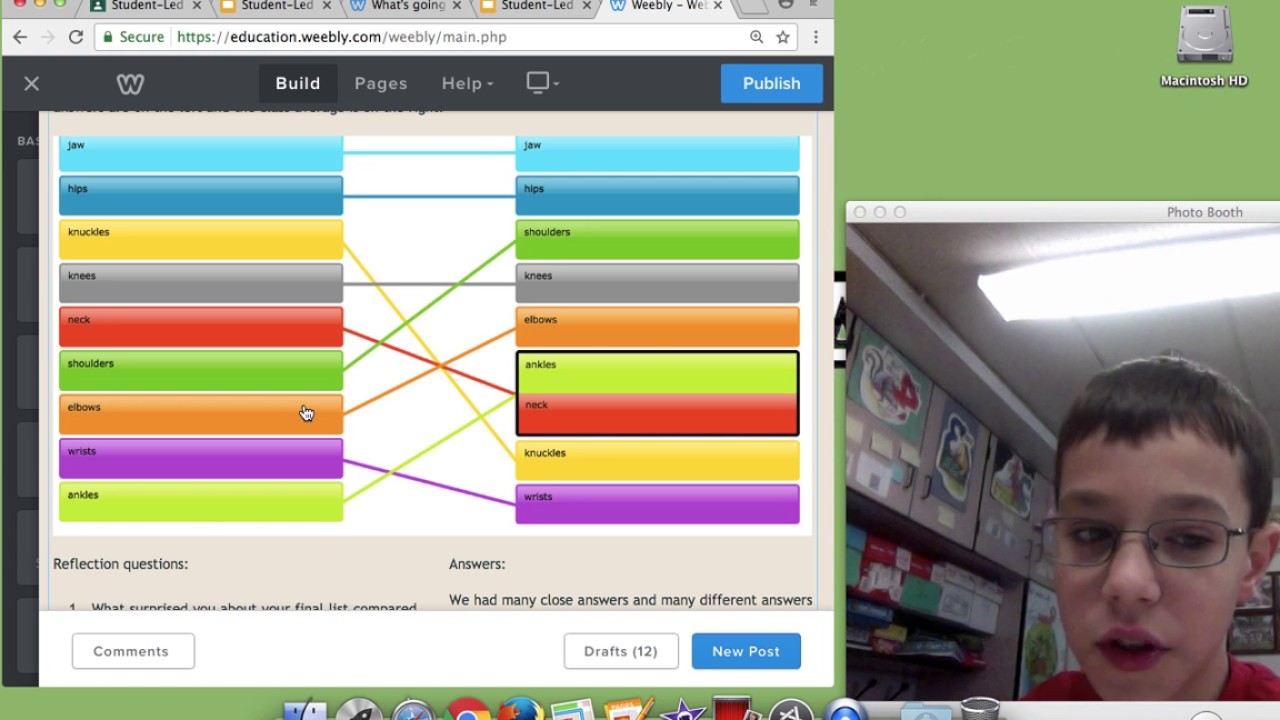Image resolution: width=1280 pixels, height=720 pixels.
Task: Open the App Store from the dock
Action: pyautogui.click(x=791, y=709)
